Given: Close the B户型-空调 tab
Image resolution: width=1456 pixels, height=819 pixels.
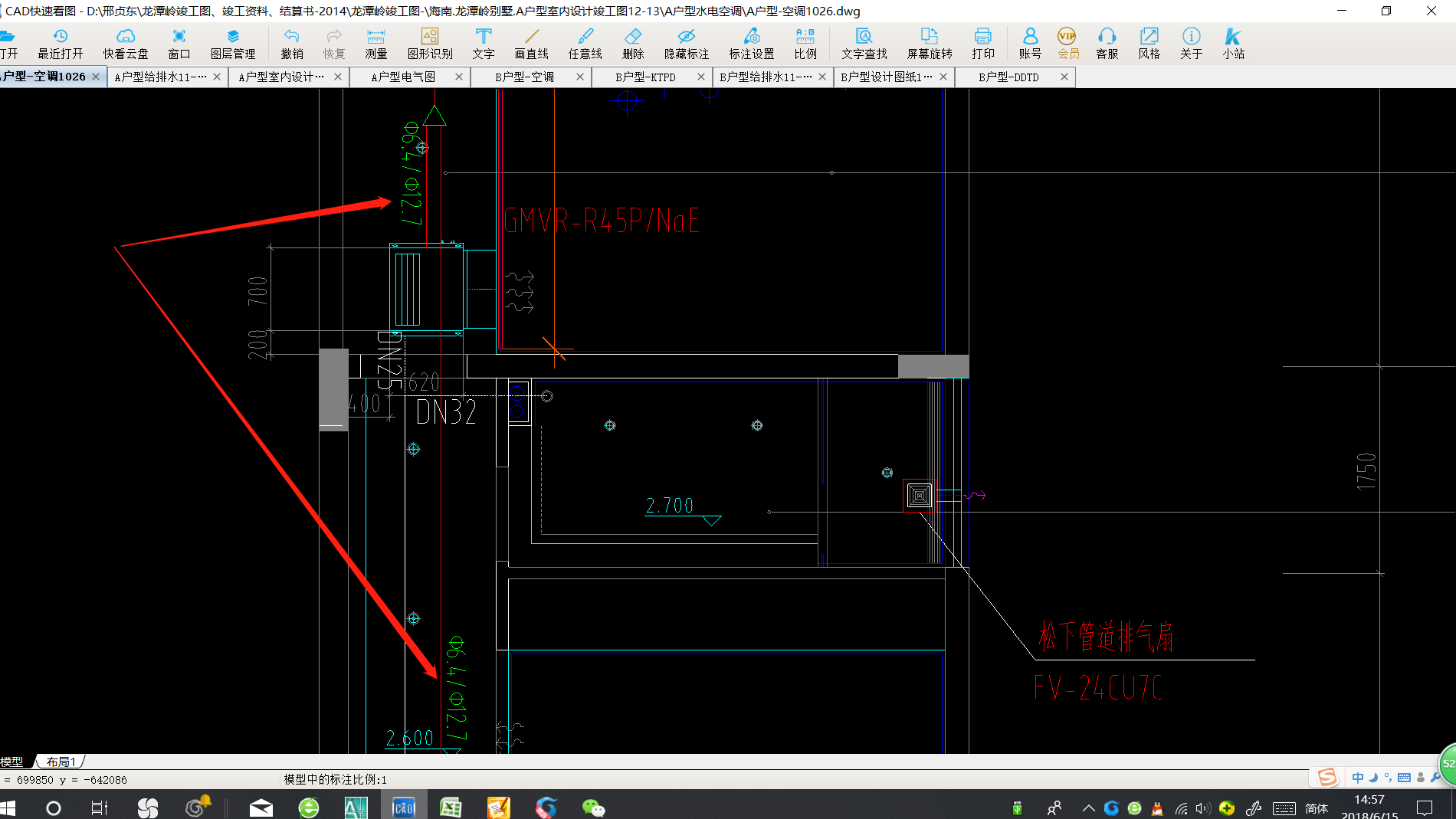Looking at the screenshot, I should point(580,77).
